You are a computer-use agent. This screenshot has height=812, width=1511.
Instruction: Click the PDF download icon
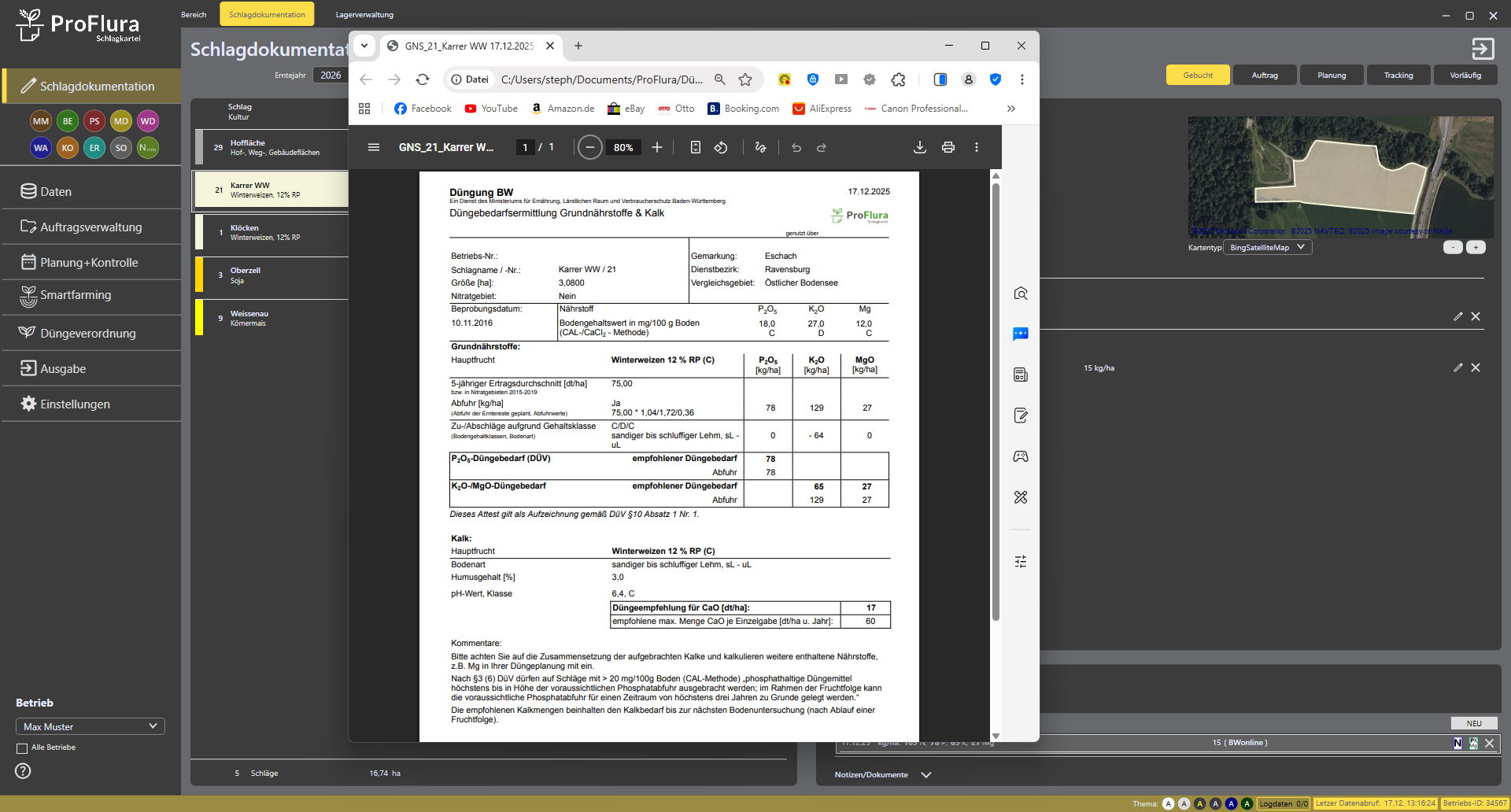(x=919, y=147)
